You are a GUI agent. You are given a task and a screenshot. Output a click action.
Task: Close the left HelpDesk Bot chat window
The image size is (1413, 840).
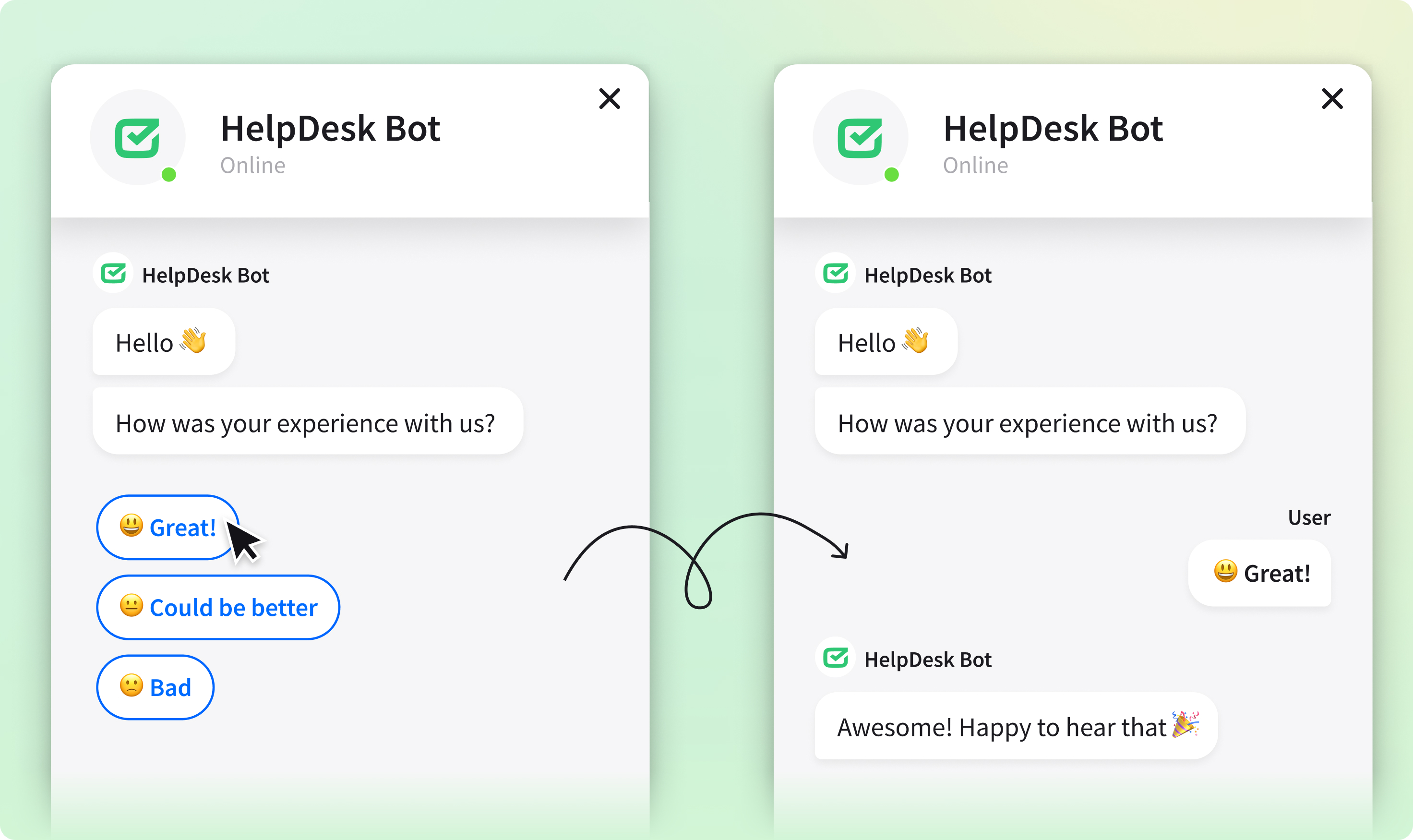610,98
